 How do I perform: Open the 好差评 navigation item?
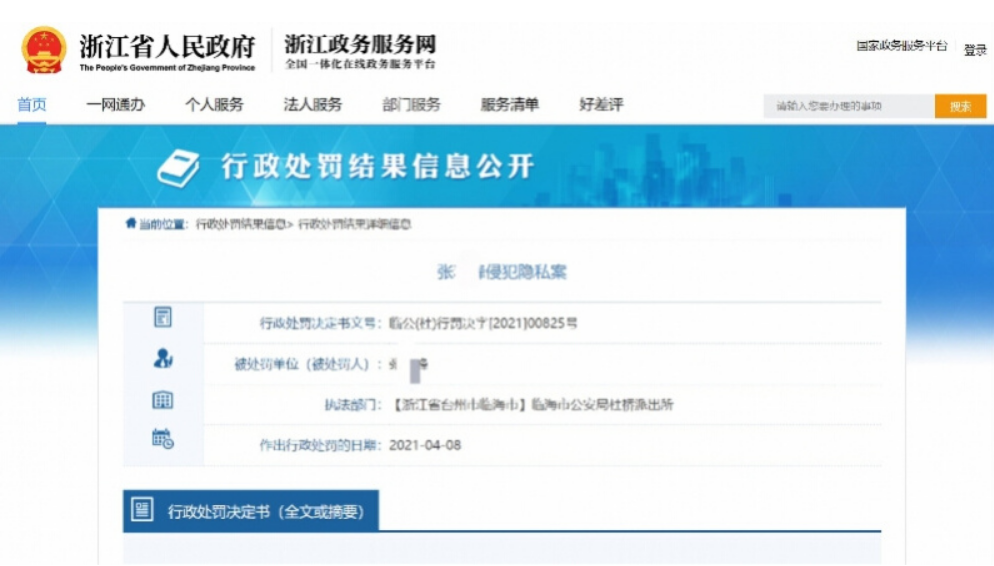click(x=601, y=105)
